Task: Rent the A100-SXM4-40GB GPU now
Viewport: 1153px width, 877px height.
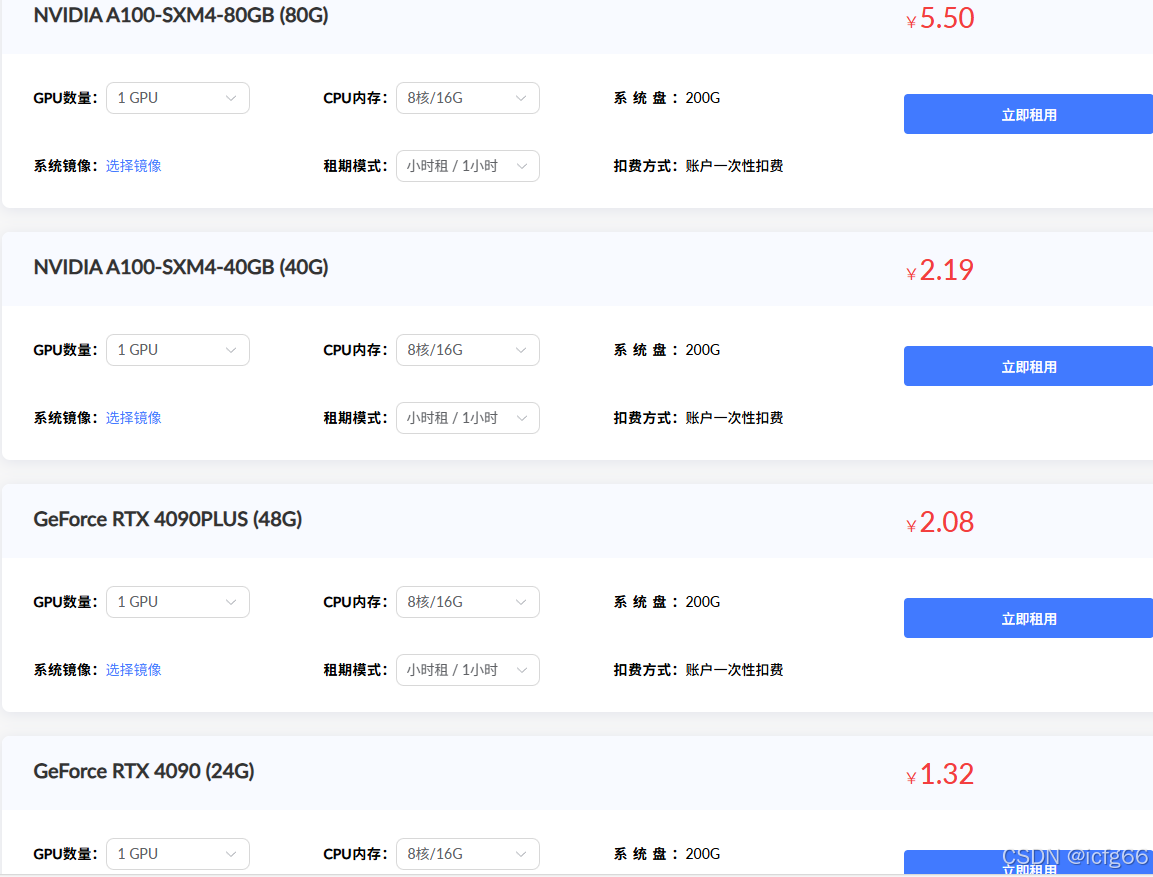Action: (1028, 366)
